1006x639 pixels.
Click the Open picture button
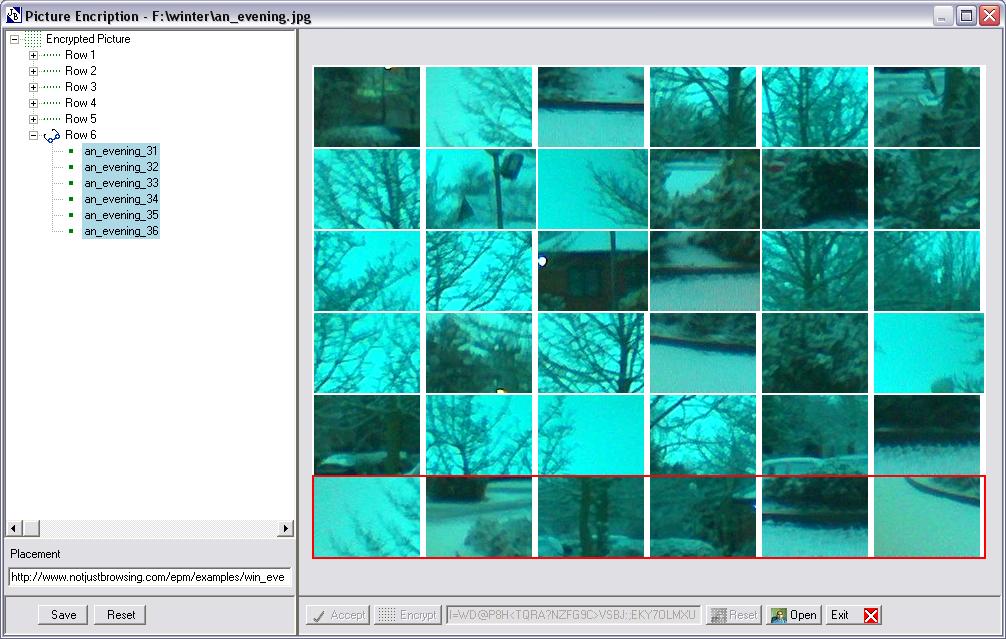click(x=794, y=615)
